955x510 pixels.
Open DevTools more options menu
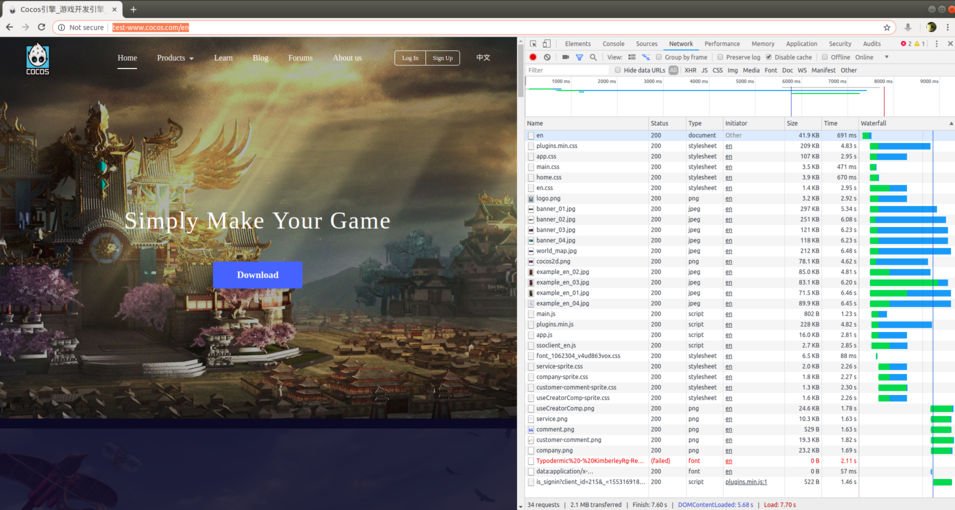coord(937,44)
